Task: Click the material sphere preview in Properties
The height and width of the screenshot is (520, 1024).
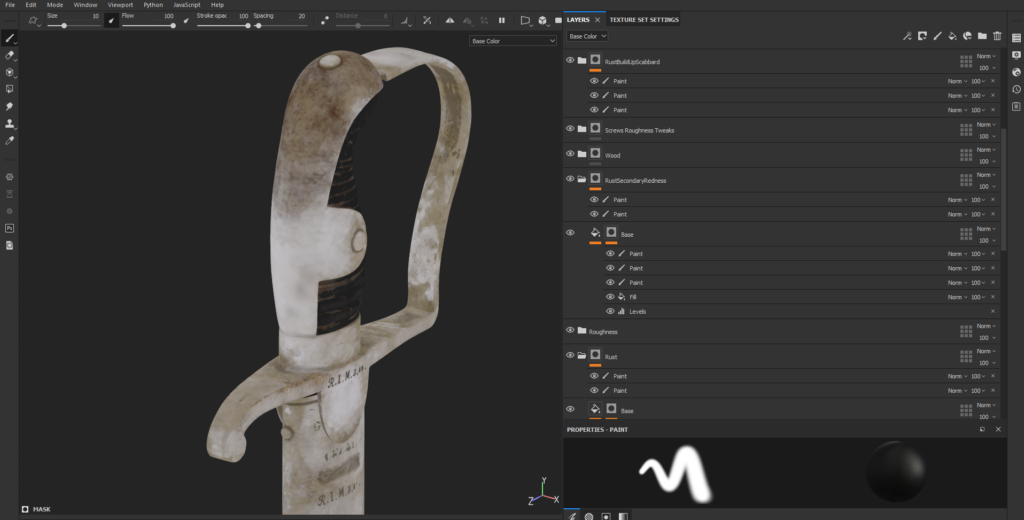Action: (896, 472)
